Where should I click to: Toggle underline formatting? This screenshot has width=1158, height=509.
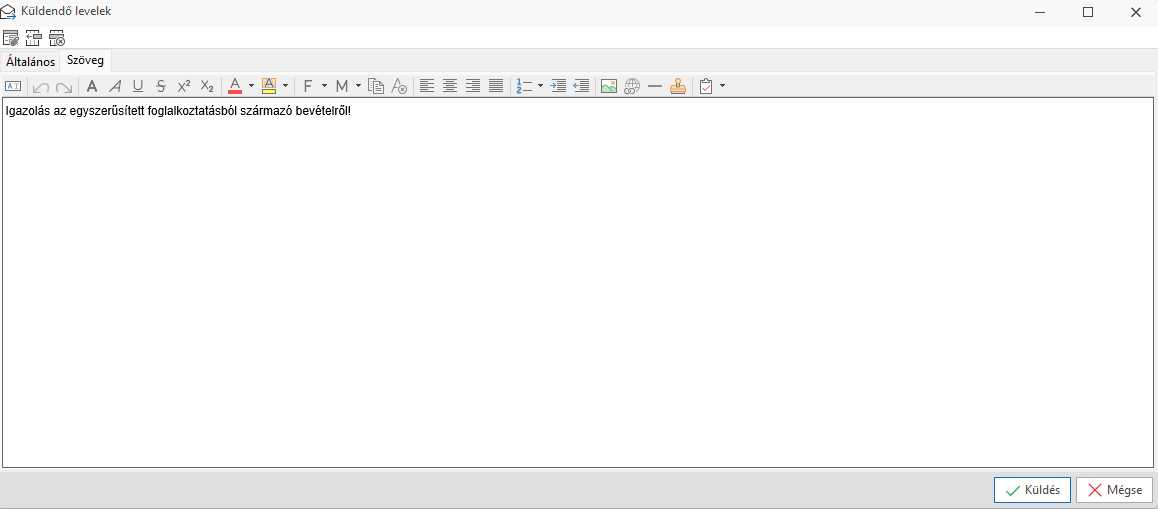pos(137,86)
